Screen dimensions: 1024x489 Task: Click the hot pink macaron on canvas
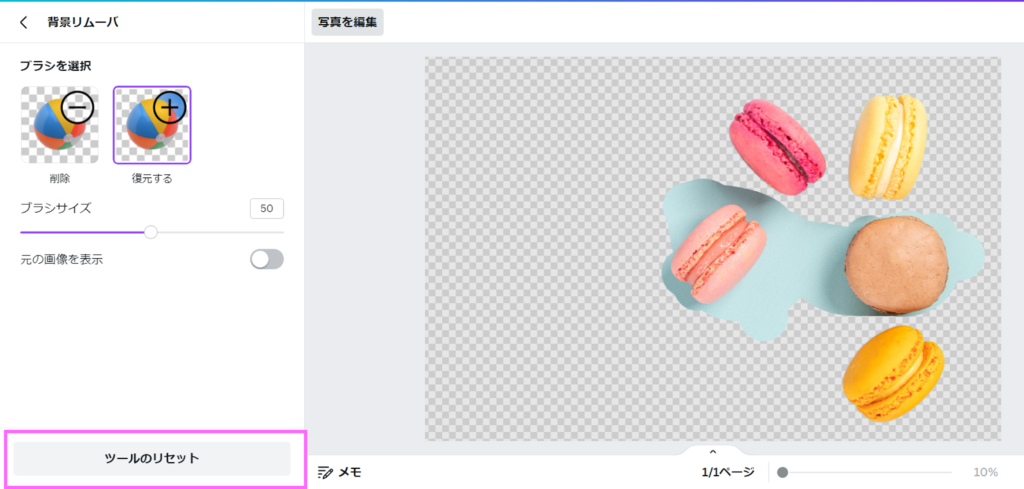pyautogui.click(x=777, y=146)
